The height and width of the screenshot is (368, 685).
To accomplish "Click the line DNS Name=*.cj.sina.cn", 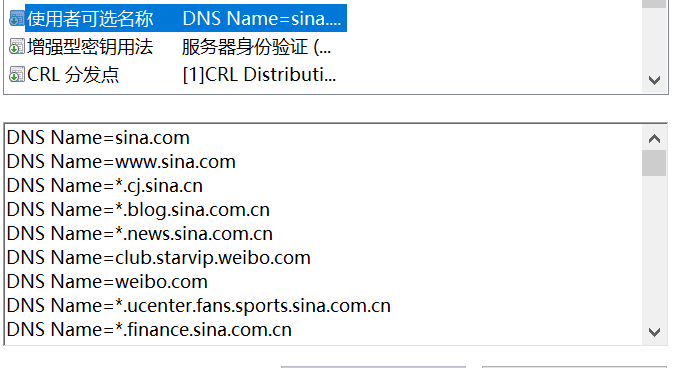I will [x=105, y=186].
